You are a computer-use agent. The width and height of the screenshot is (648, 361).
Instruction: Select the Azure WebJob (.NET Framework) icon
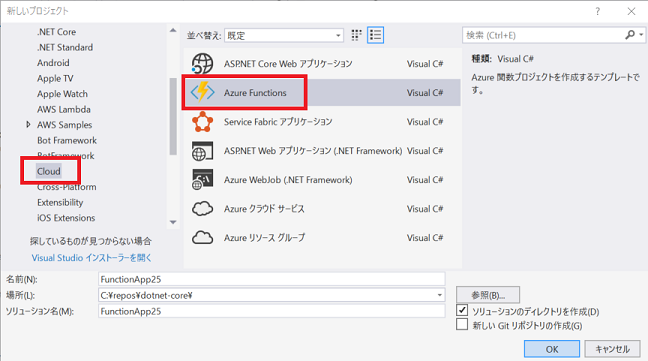point(202,180)
